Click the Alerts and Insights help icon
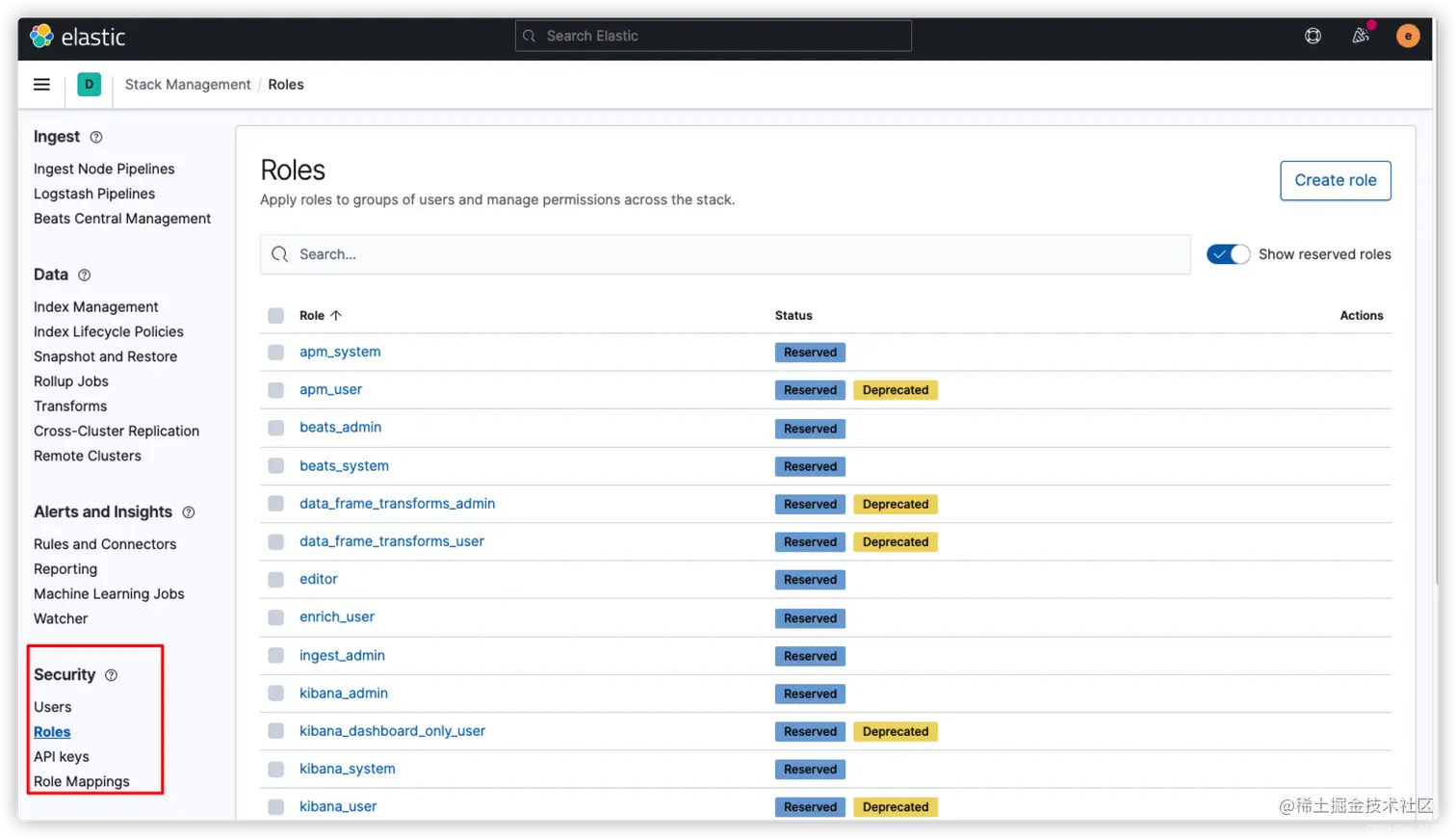The height and width of the screenshot is (838, 1456). click(x=189, y=512)
